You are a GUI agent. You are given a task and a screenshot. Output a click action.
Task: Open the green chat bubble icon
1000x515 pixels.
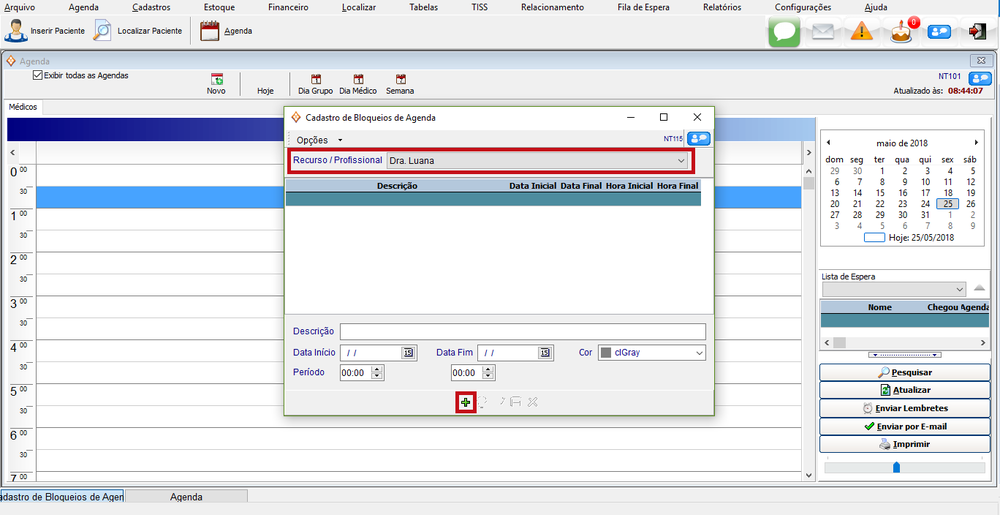(784, 32)
